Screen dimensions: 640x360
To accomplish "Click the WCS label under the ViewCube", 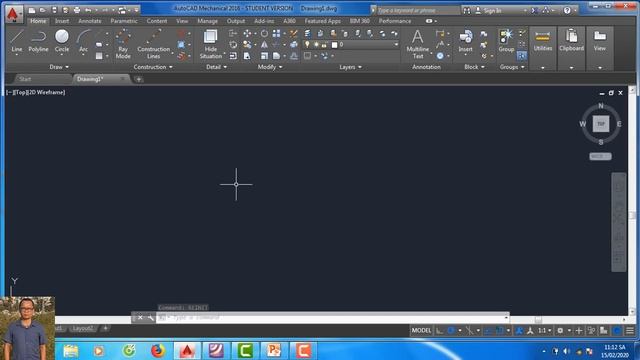I will (600, 156).
